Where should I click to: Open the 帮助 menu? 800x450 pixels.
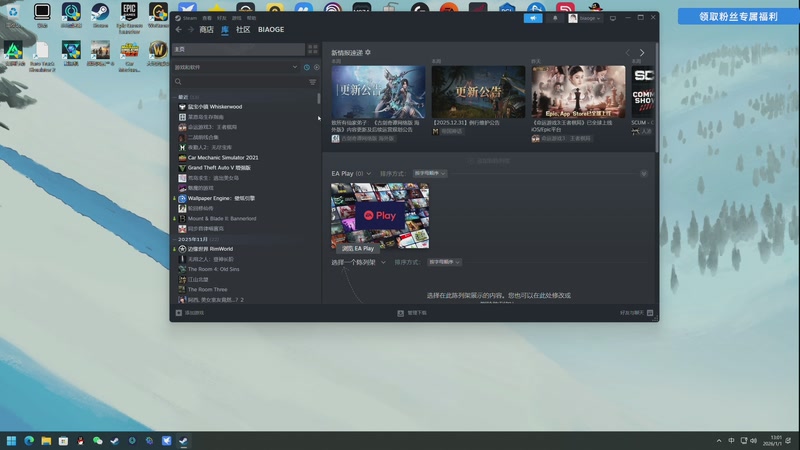(251, 18)
